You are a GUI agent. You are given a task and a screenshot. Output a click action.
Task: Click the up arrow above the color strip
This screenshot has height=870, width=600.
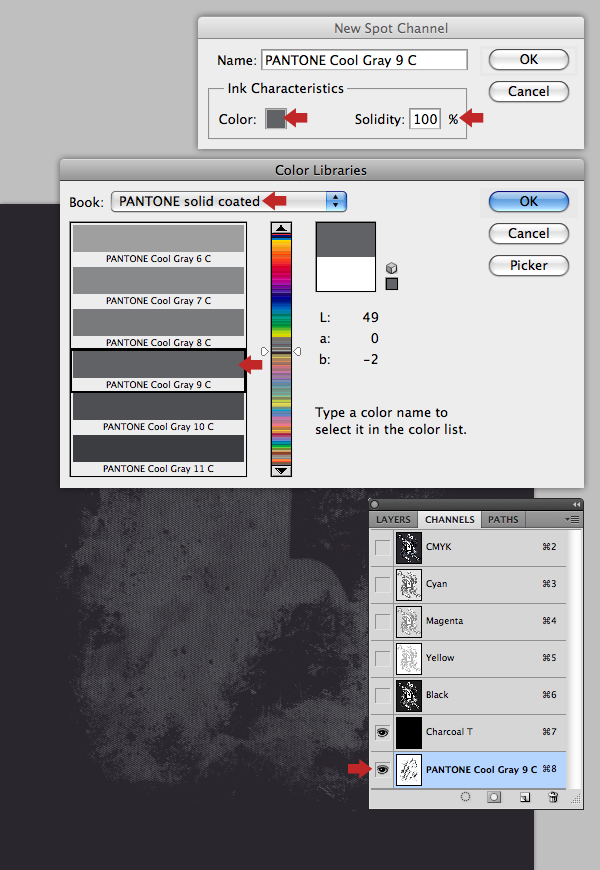tap(281, 228)
